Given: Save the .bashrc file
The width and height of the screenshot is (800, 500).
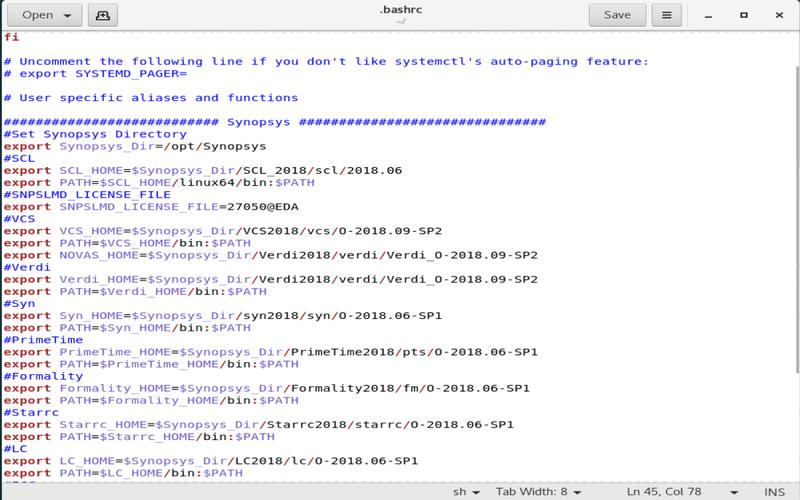Looking at the screenshot, I should [617, 15].
